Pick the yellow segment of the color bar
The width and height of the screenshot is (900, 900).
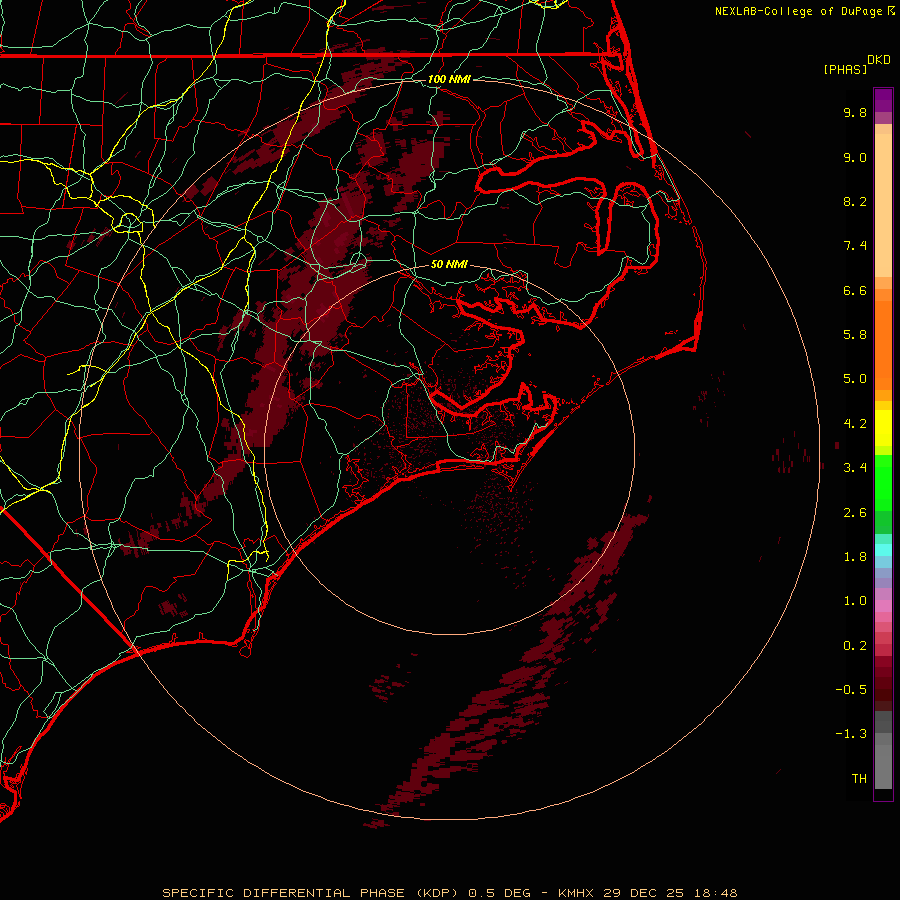[883, 428]
